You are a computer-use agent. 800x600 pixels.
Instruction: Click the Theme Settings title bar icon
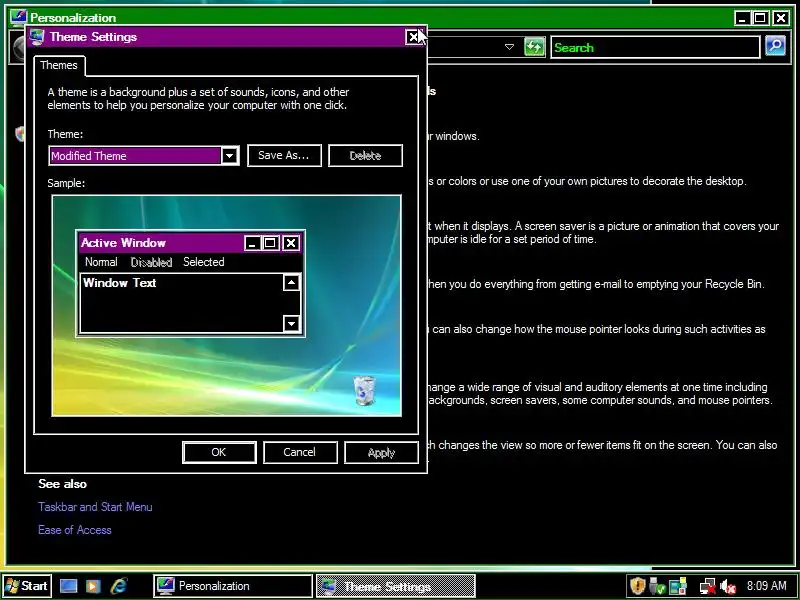37,37
